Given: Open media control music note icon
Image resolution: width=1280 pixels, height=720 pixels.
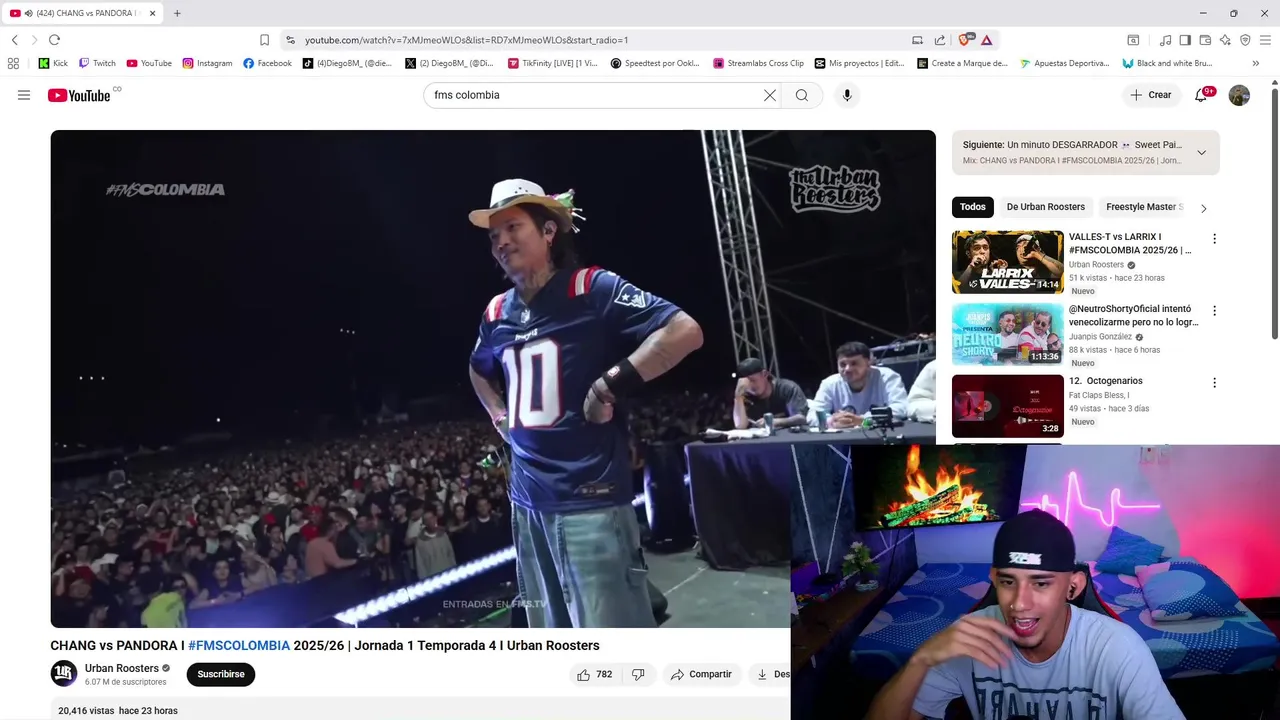Looking at the screenshot, I should click(x=1165, y=40).
